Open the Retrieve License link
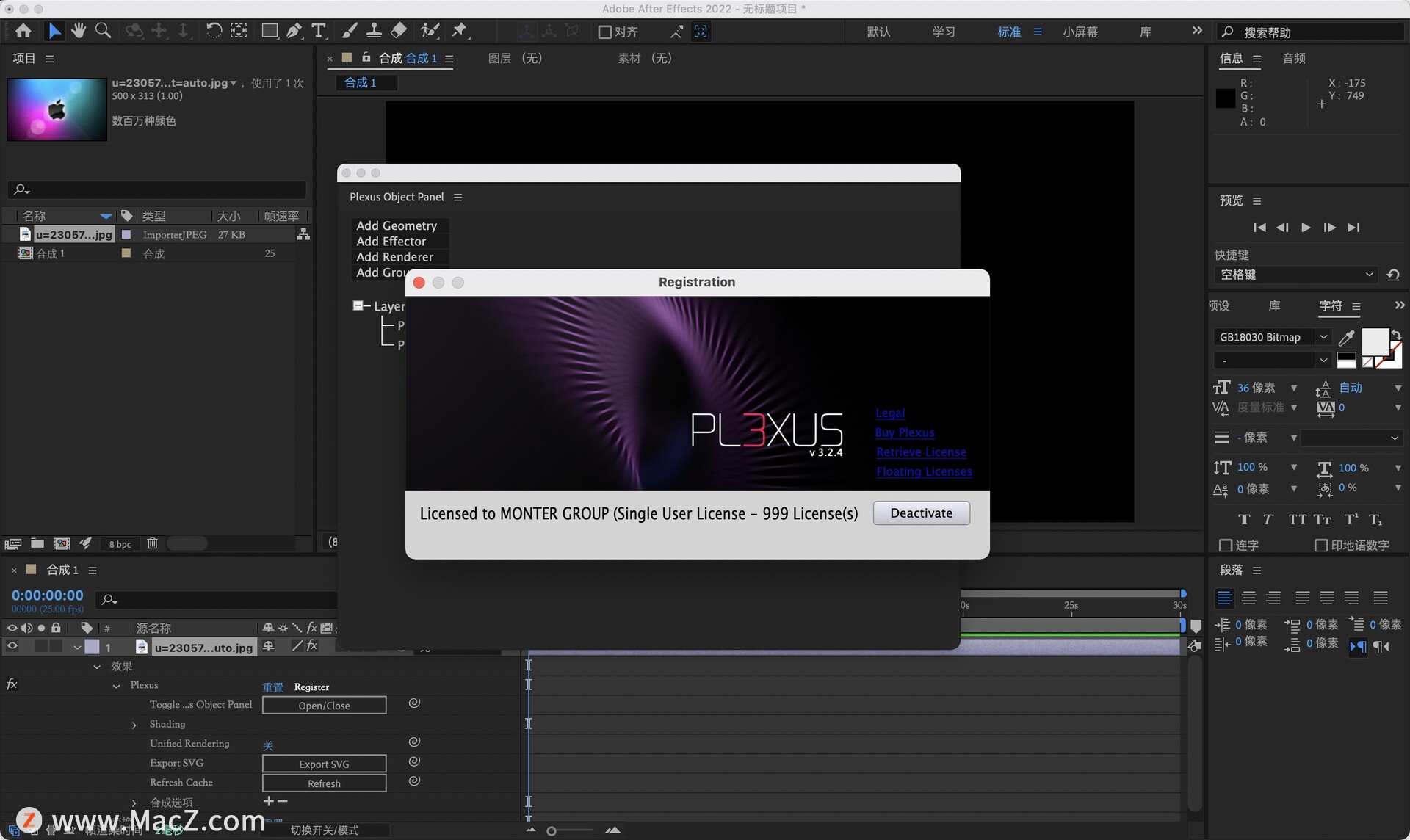1410x840 pixels. [x=921, y=452]
